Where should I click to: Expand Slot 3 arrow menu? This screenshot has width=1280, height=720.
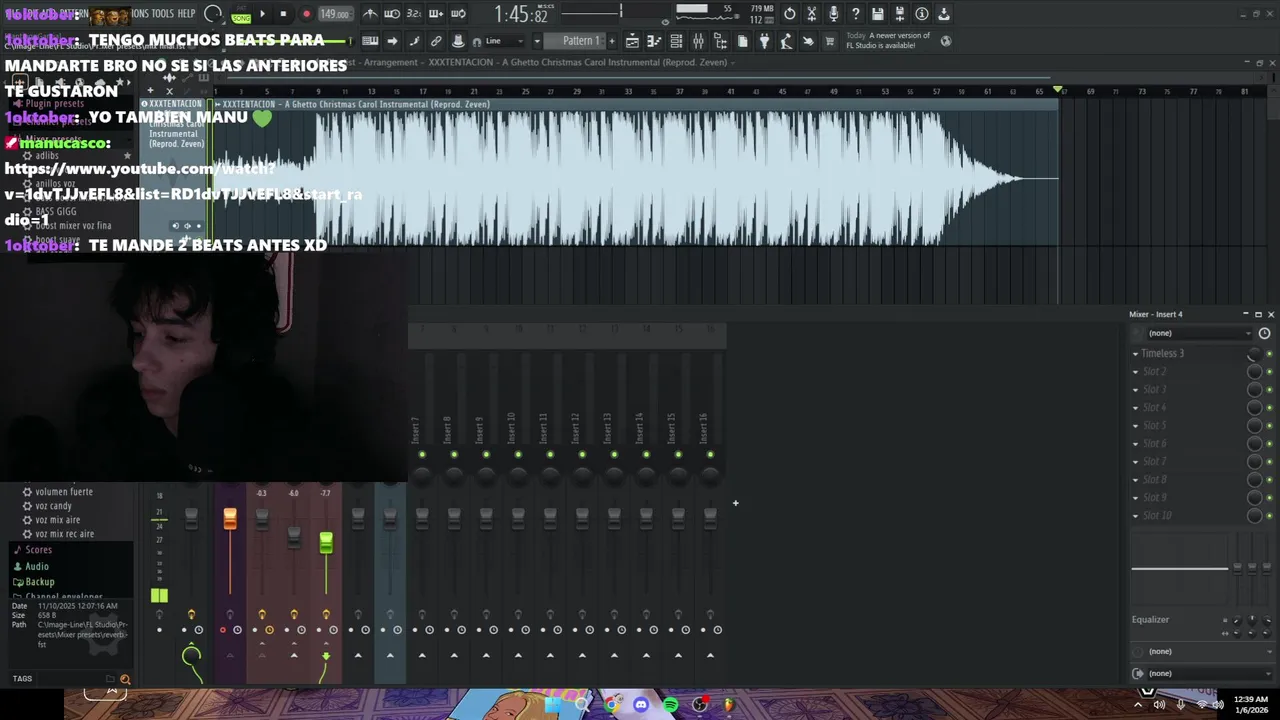coord(1135,390)
